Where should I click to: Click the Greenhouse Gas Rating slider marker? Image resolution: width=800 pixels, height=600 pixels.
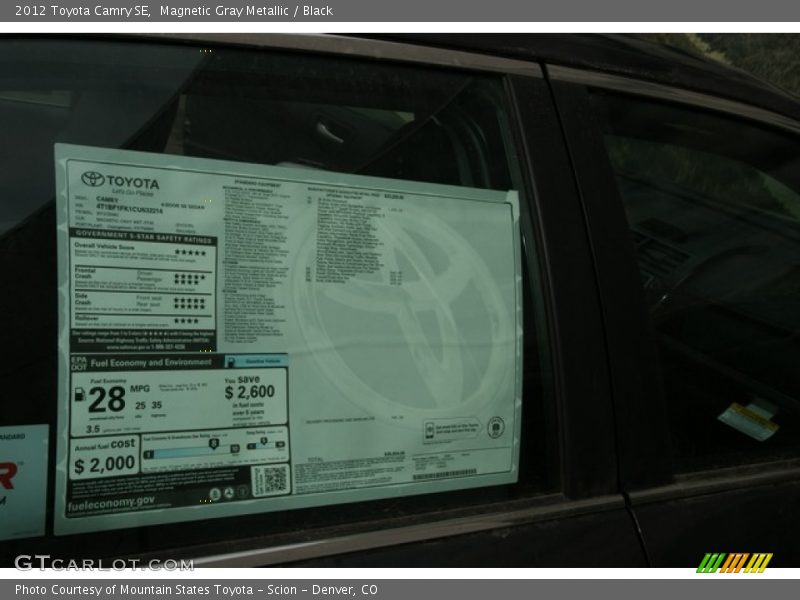tap(213, 443)
